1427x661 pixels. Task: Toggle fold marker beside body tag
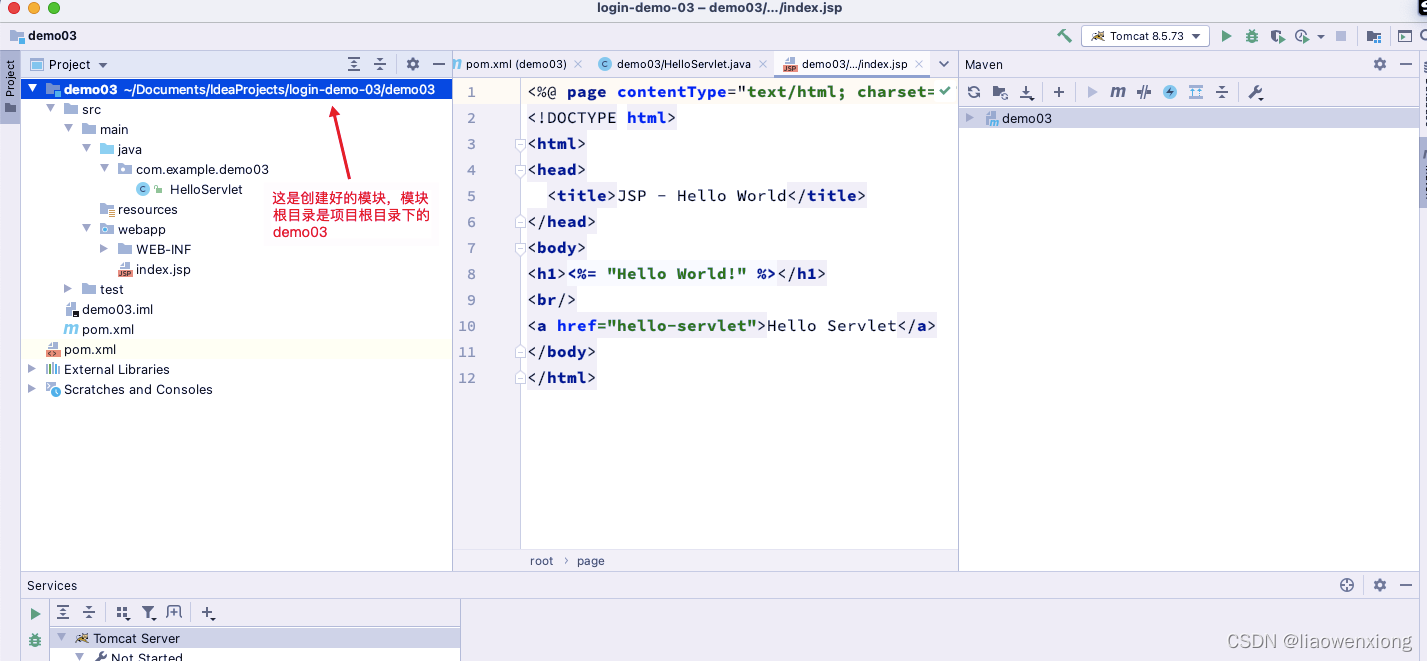(519, 248)
